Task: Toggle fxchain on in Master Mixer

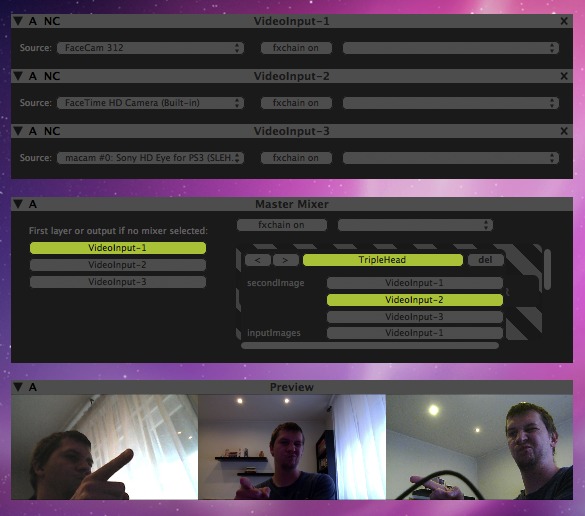Action: (282, 225)
